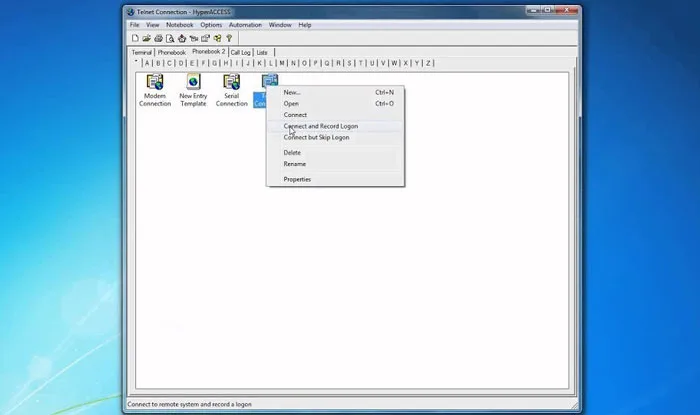Close the HyperACCESS window
Image resolution: width=700 pixels, height=415 pixels.
pos(567,10)
